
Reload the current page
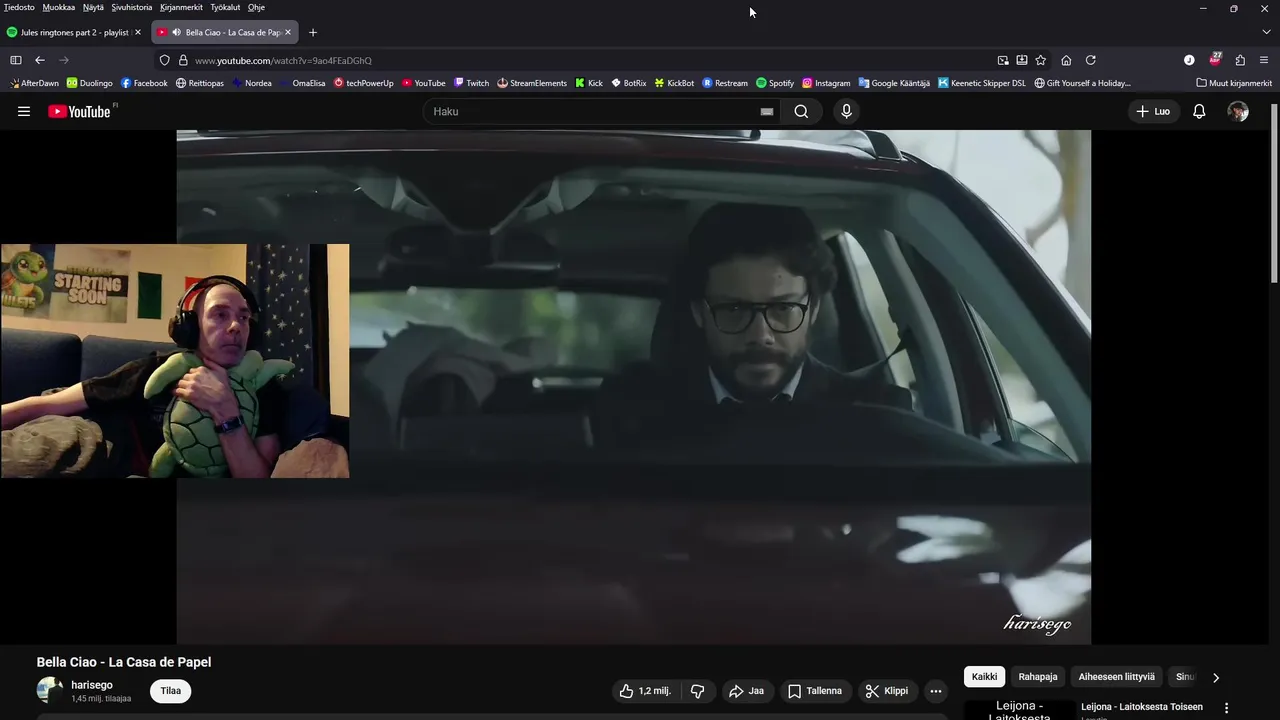pyautogui.click(x=1091, y=60)
